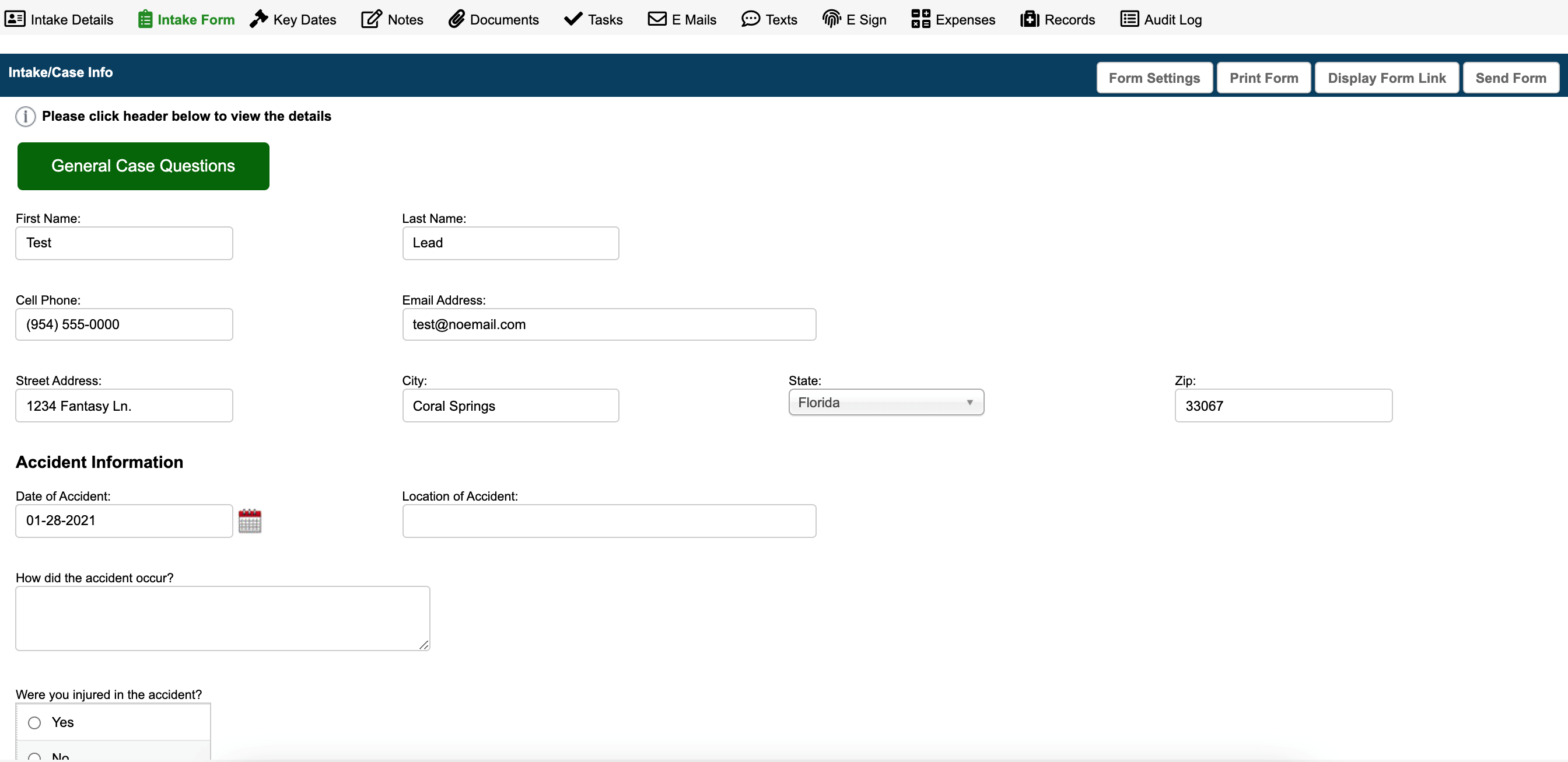Click the Send Form button
Screen dimensions: 1568x762
coord(1510,78)
